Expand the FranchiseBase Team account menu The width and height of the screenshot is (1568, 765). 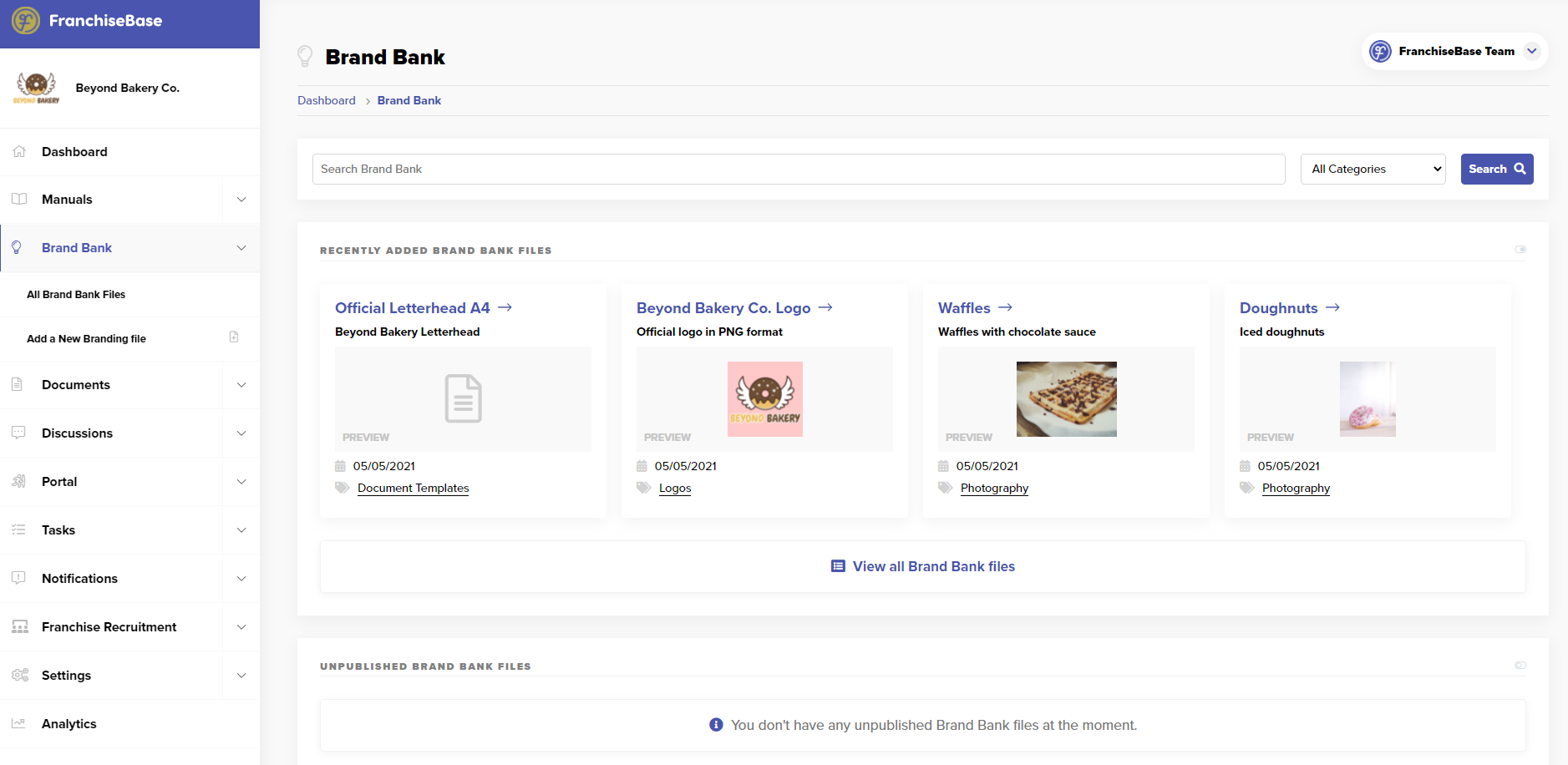(1531, 51)
